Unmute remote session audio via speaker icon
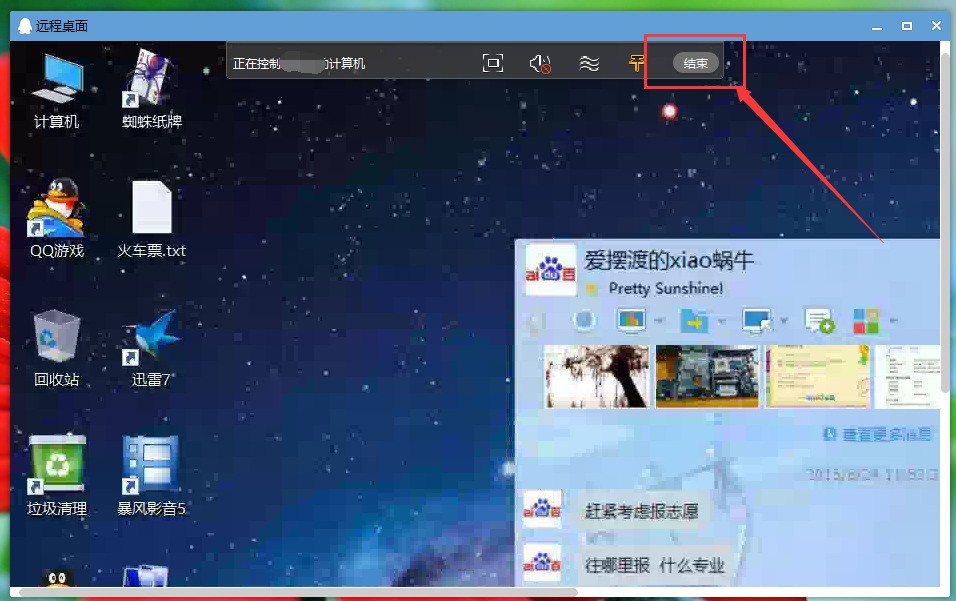956x601 pixels. (x=540, y=62)
